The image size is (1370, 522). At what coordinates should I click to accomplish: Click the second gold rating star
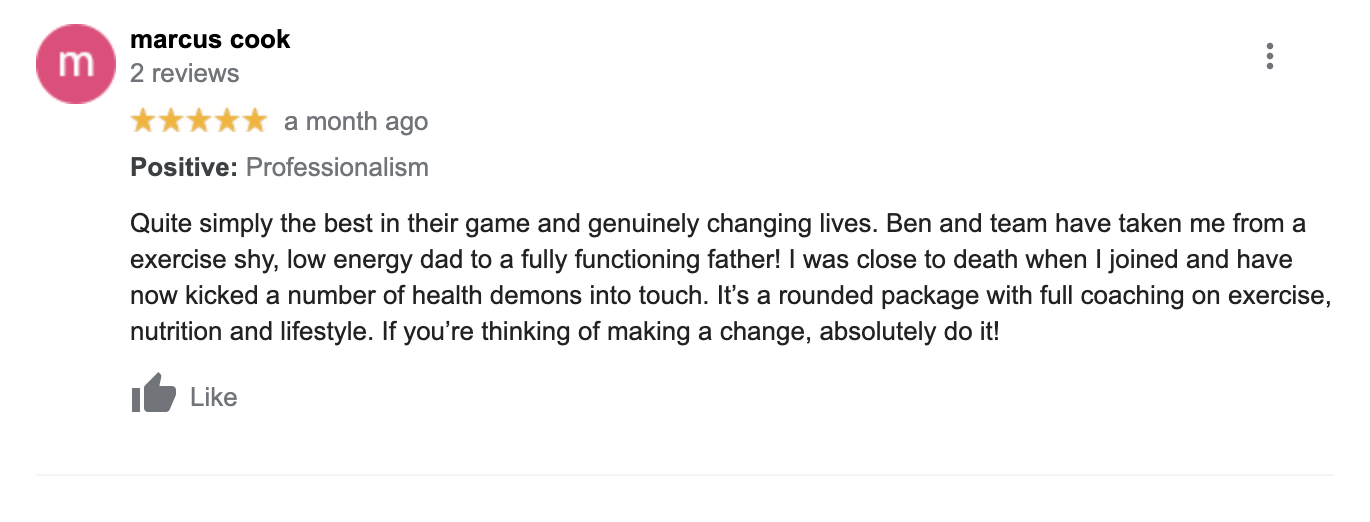pyautogui.click(x=172, y=121)
